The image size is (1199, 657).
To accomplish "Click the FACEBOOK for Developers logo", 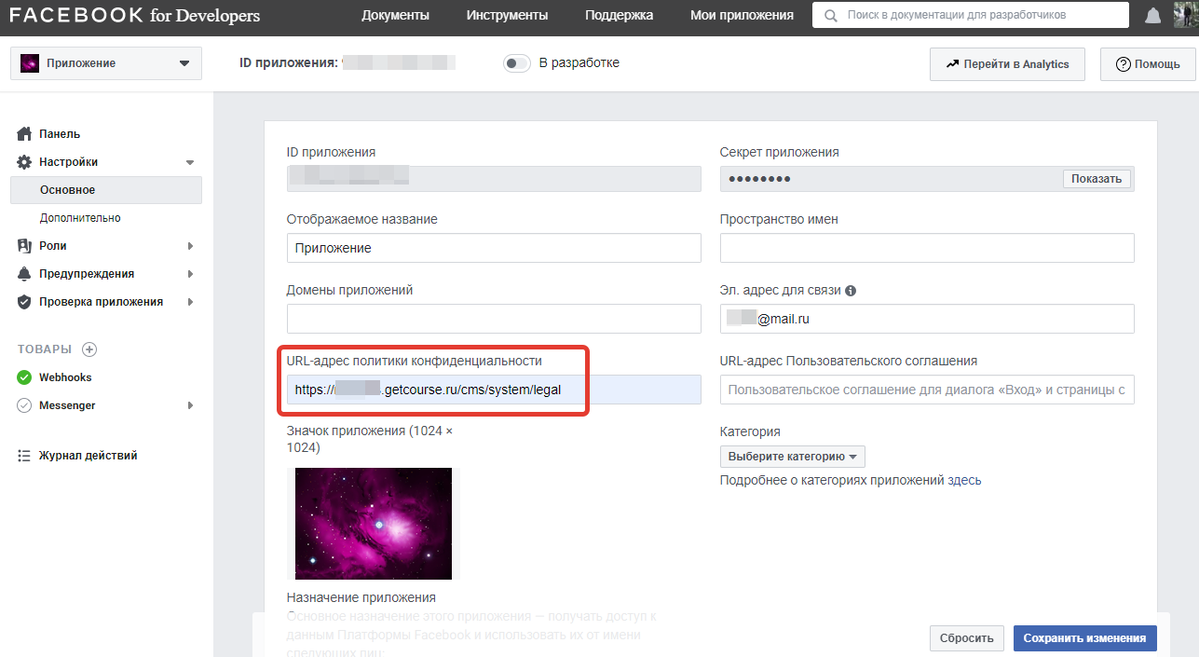I will click(135, 15).
